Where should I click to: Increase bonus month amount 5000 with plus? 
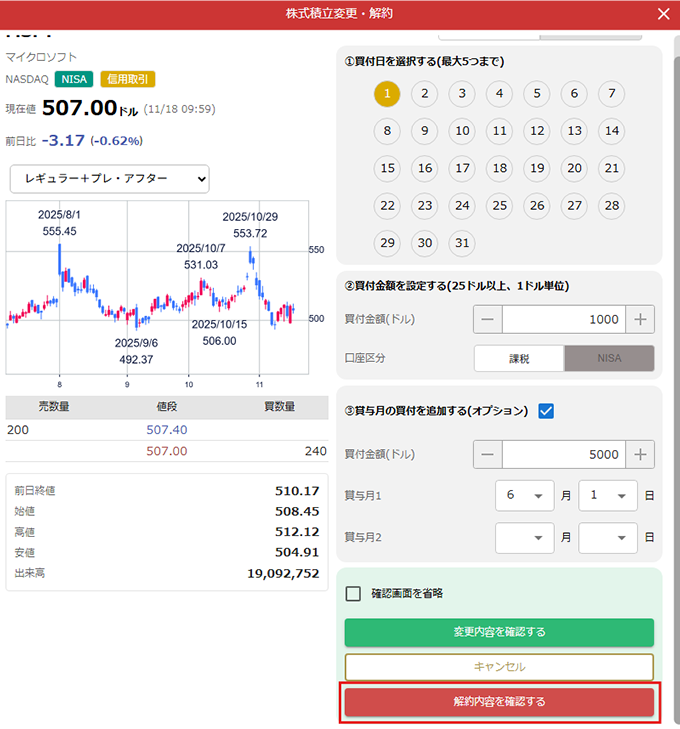(x=640, y=454)
